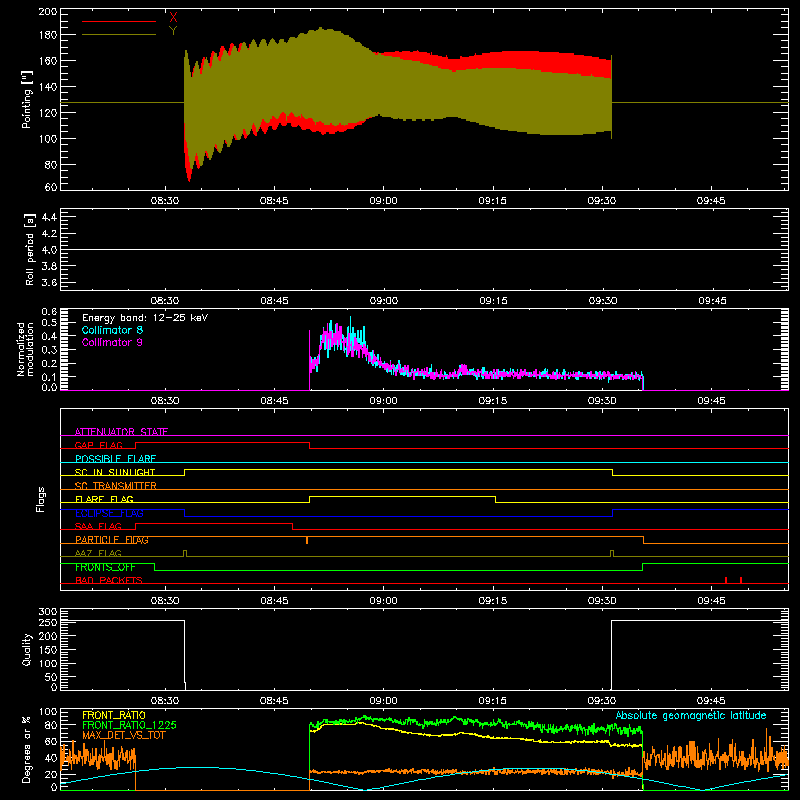Click the 4.0 tick label on Roll period axis
Image resolution: width=800 pixels, height=800 pixels.
click(x=49, y=250)
